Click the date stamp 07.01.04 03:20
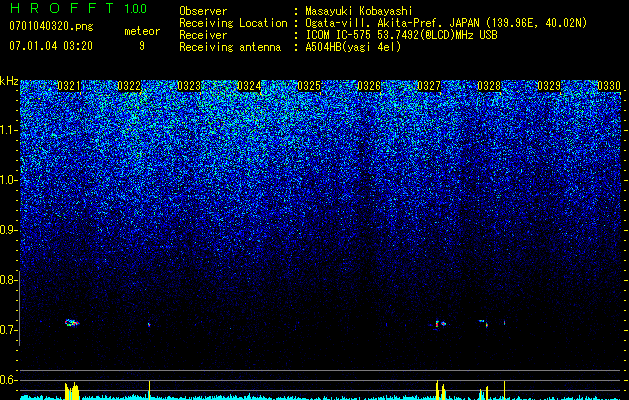Screen dimensions: 629x400 51,46
